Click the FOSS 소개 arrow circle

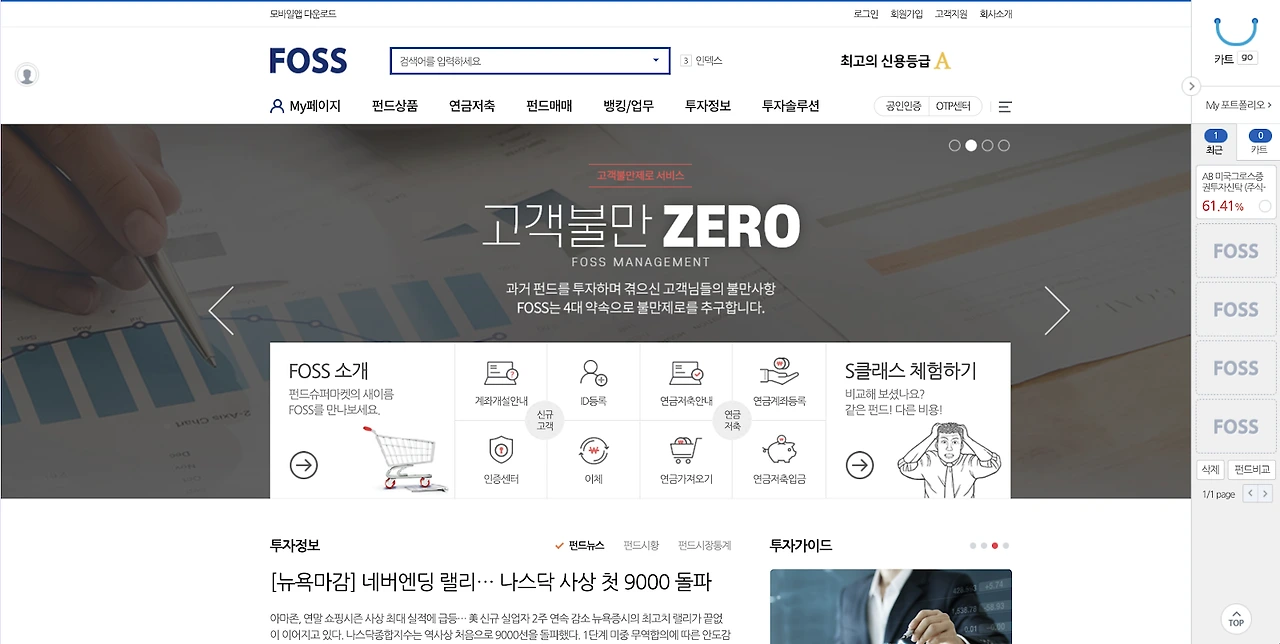[x=303, y=465]
